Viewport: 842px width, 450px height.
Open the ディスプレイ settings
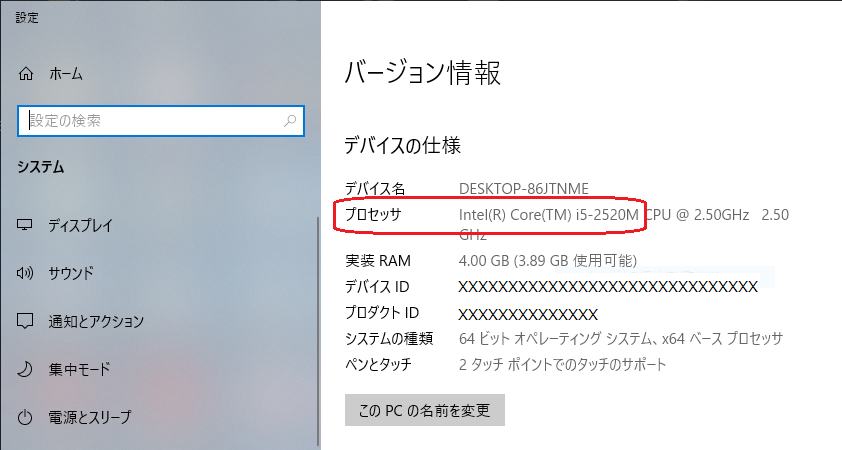(81, 225)
